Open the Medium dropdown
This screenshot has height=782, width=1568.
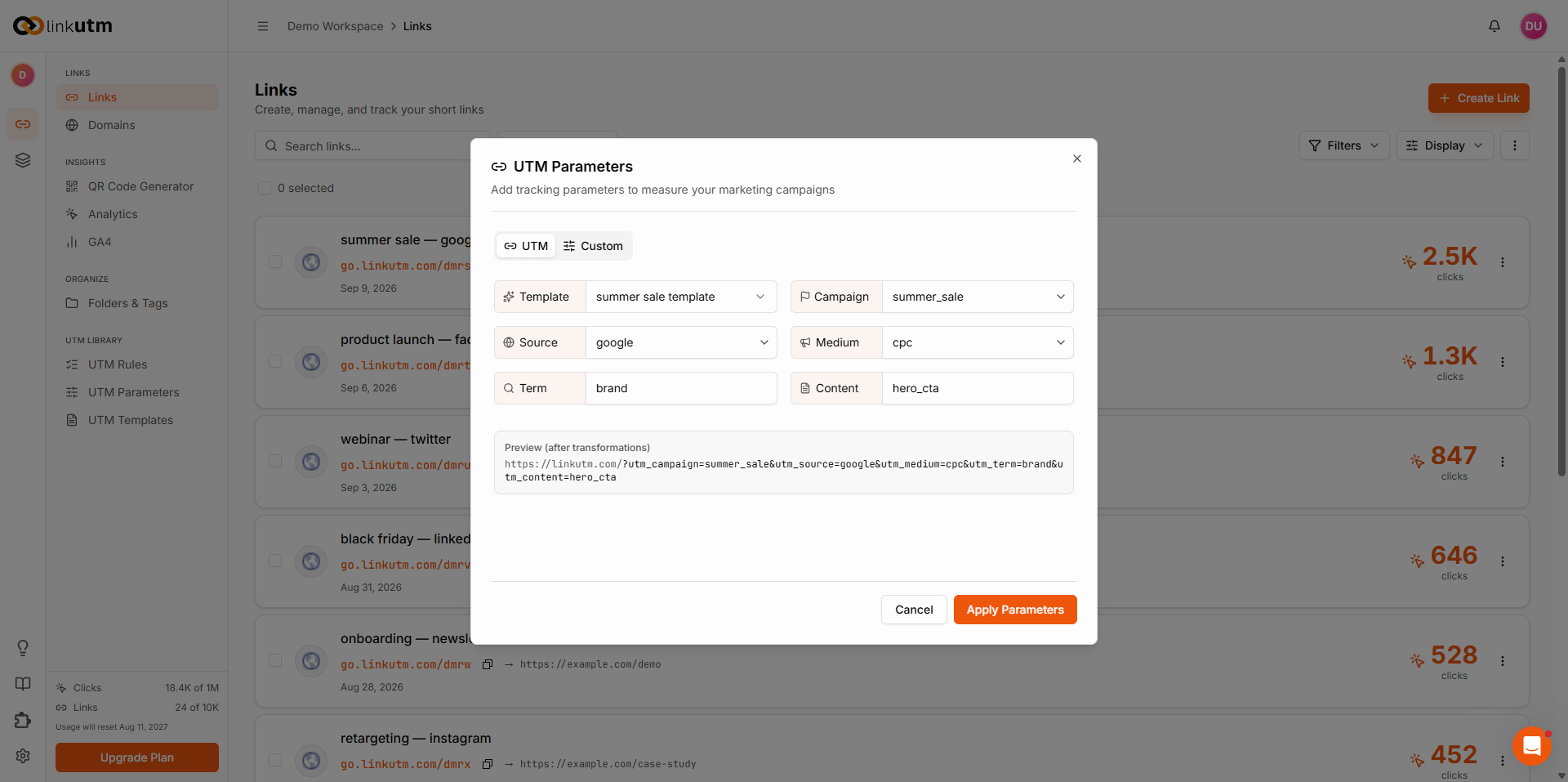point(978,342)
